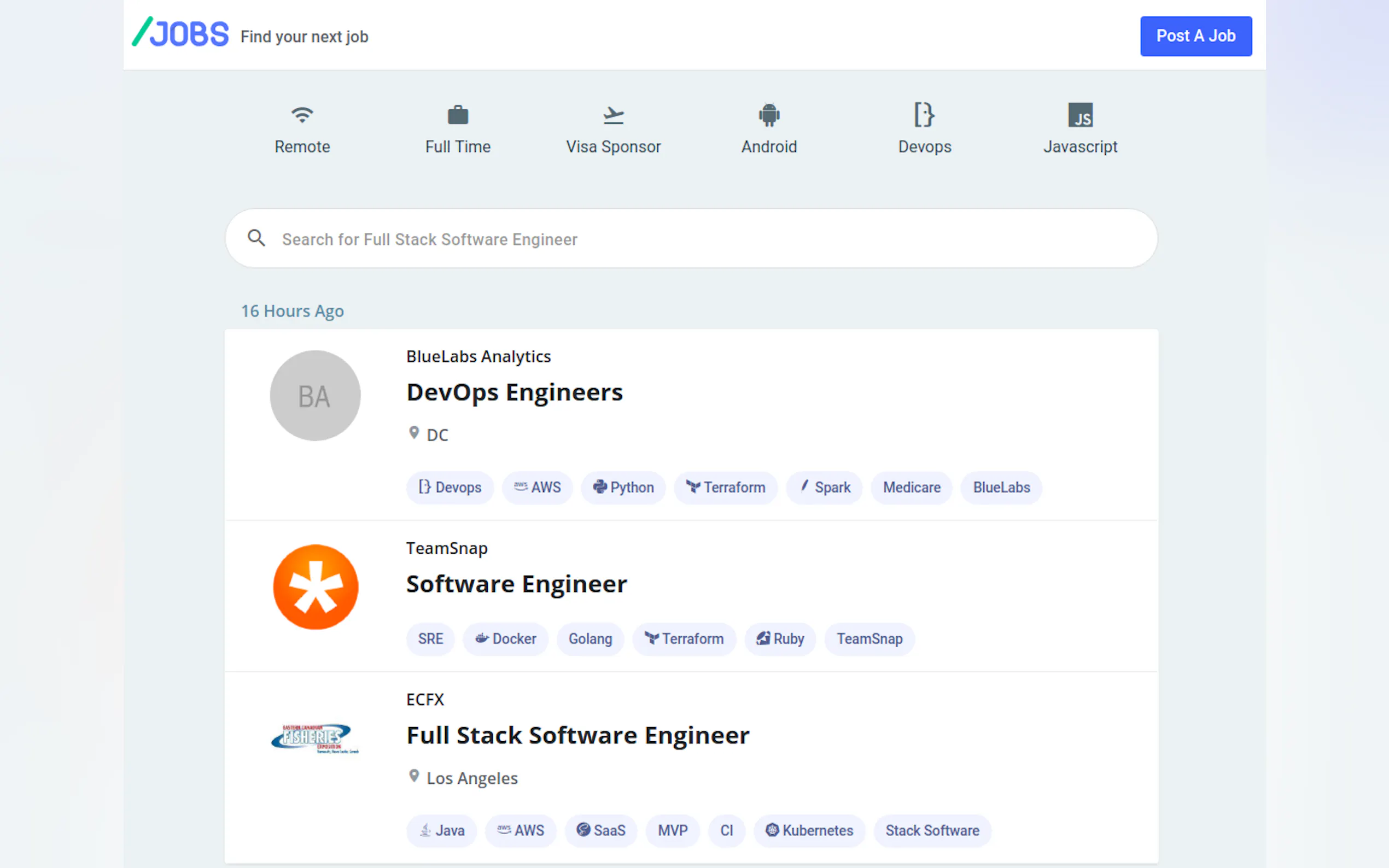Screen dimensions: 1389x868
Task: Click the Docker tag
Action: [x=505, y=639]
